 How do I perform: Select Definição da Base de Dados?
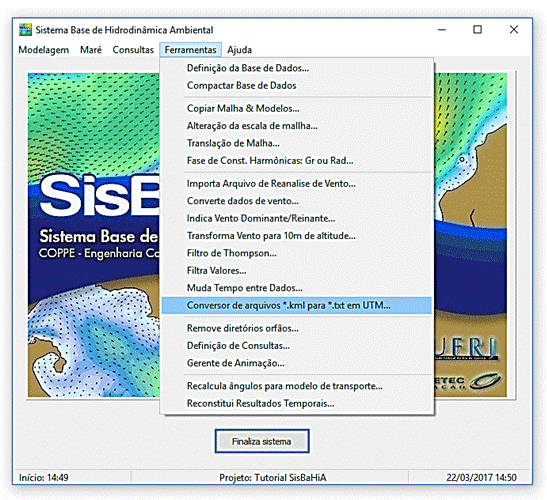point(297,68)
